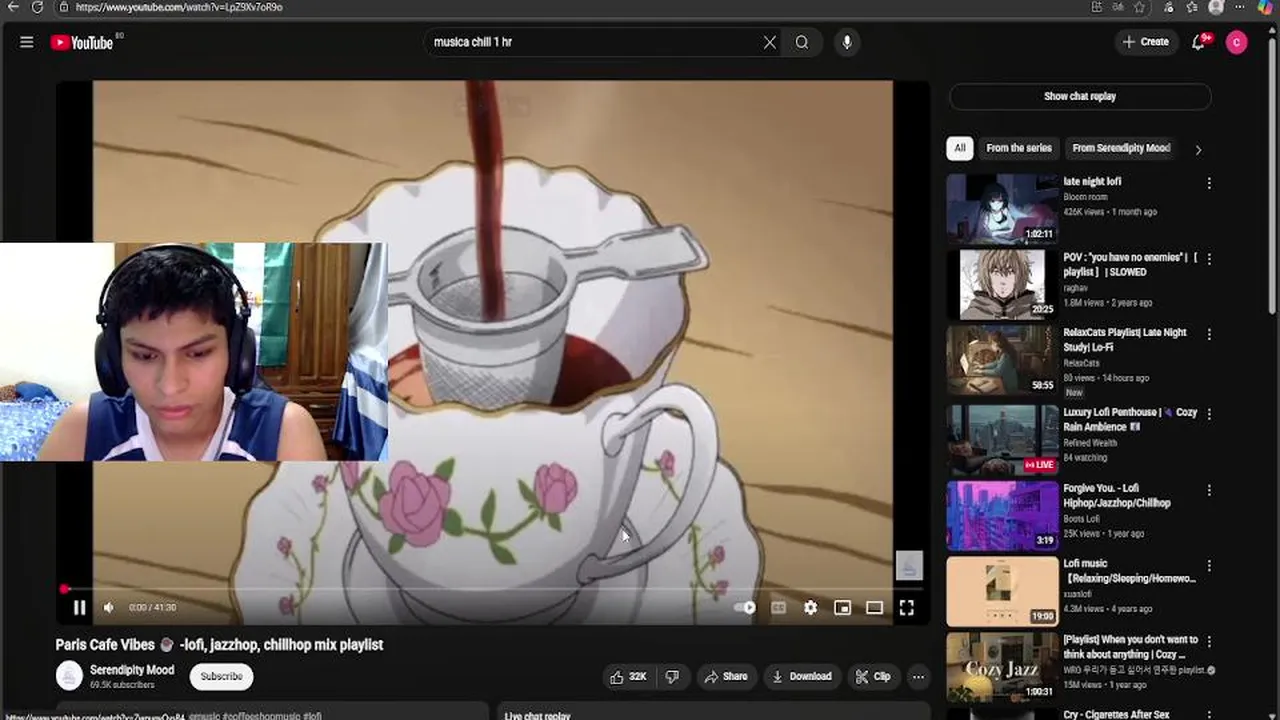
Task: Open Serendipity Mood channel name link
Action: click(x=132, y=670)
